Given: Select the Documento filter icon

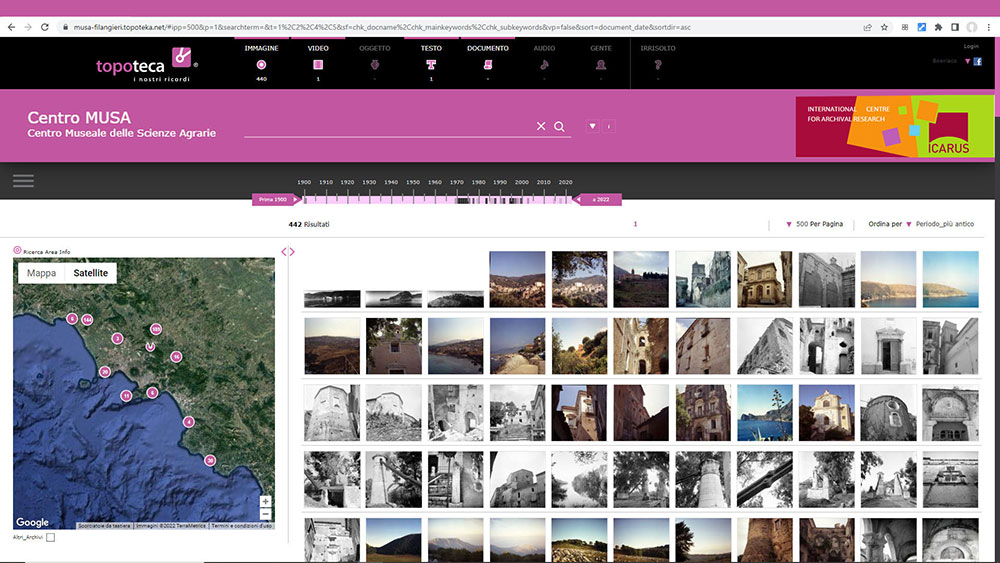Looking at the screenshot, I should point(488,65).
